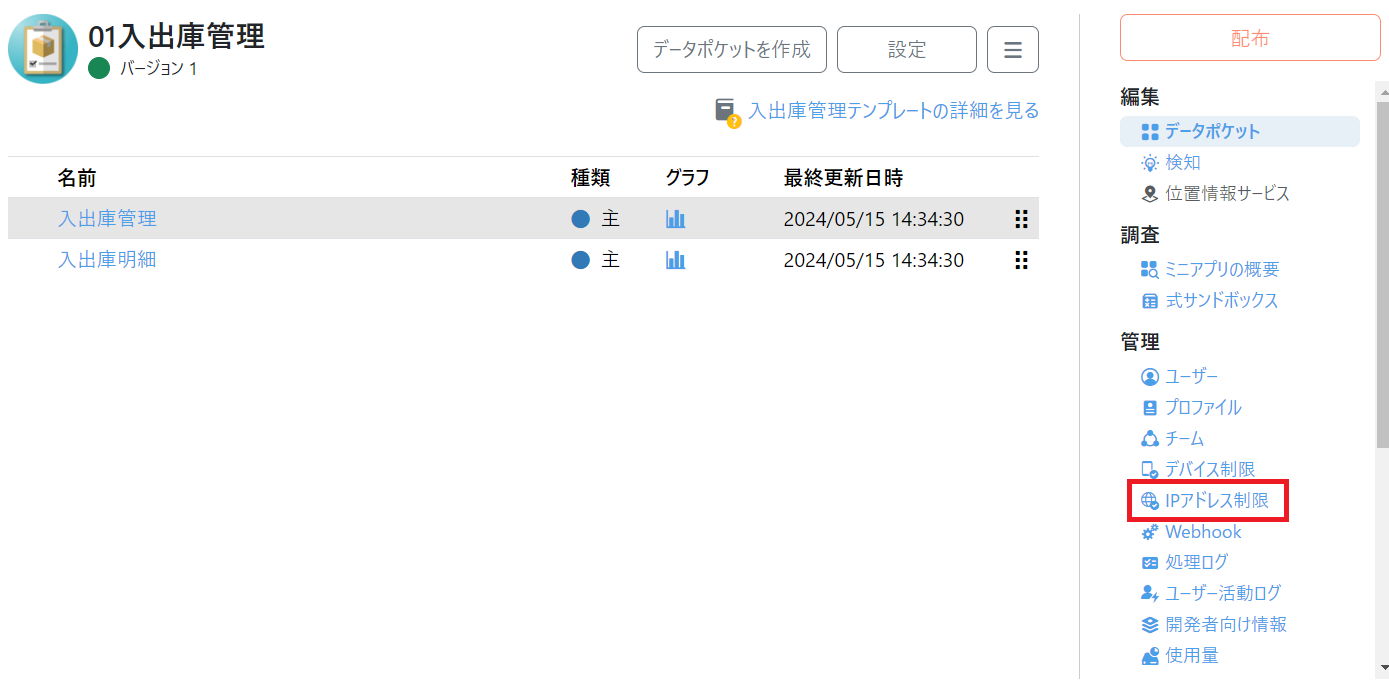
Task: Click the ユーザー person icon
Action: (1150, 377)
